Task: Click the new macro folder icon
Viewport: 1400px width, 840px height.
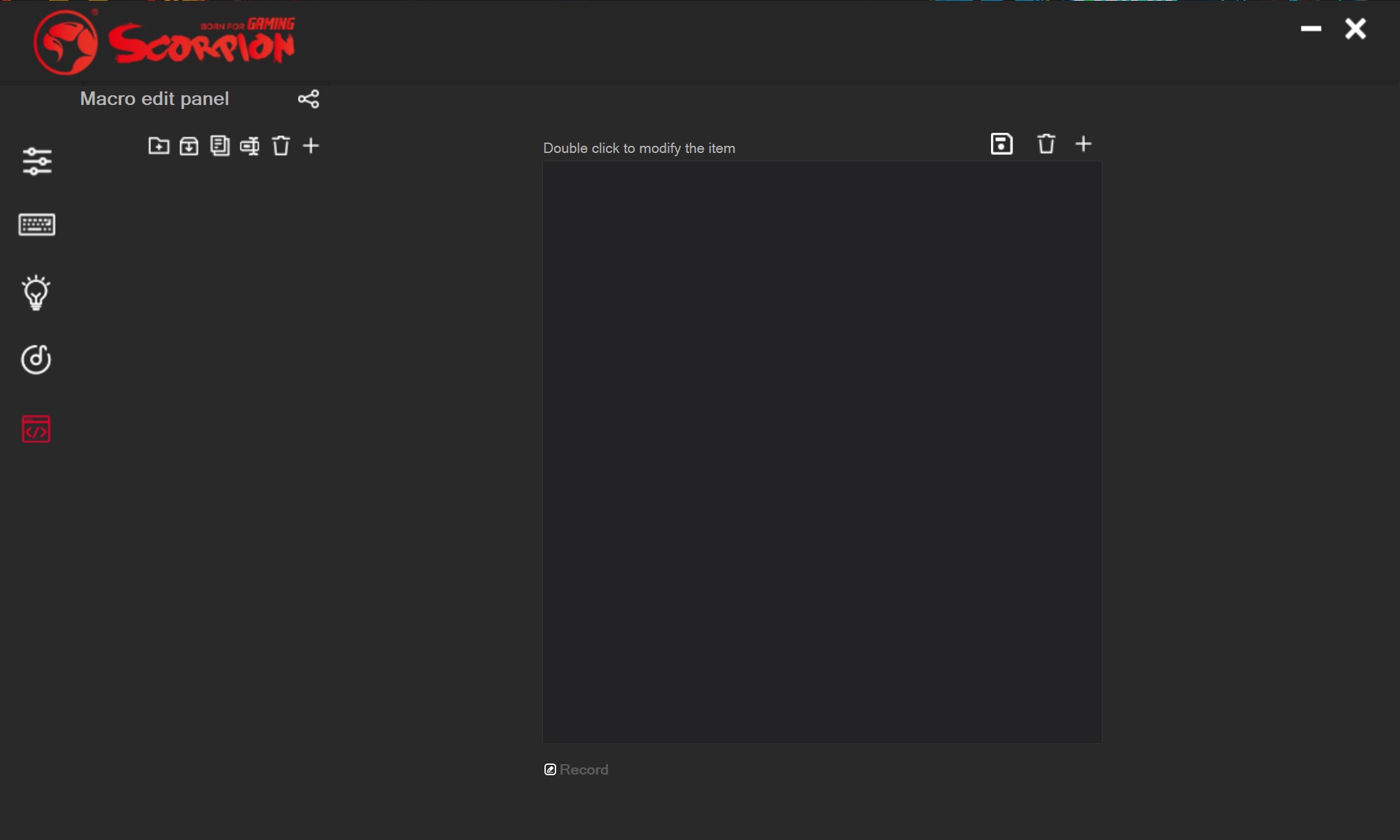Action: tap(159, 145)
